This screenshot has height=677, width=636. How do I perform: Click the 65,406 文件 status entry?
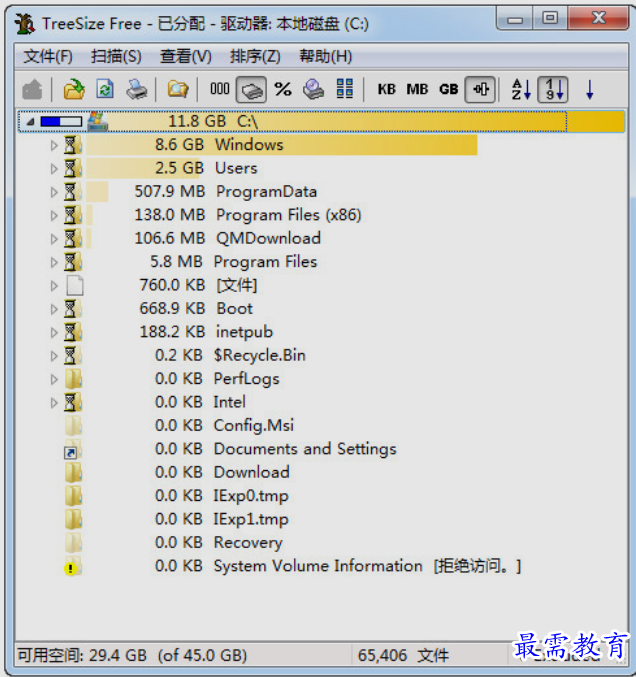[403, 655]
